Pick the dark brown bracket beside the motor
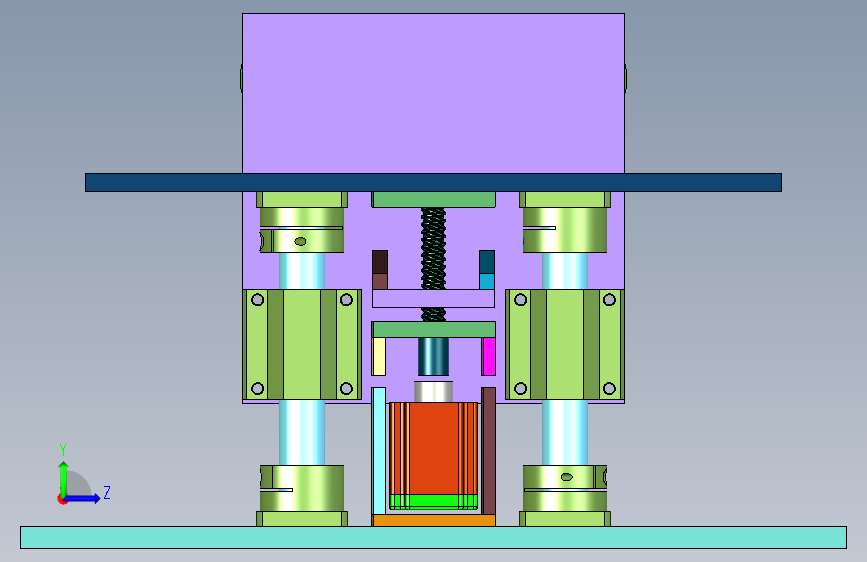Image resolution: width=867 pixels, height=562 pixels. point(488,451)
